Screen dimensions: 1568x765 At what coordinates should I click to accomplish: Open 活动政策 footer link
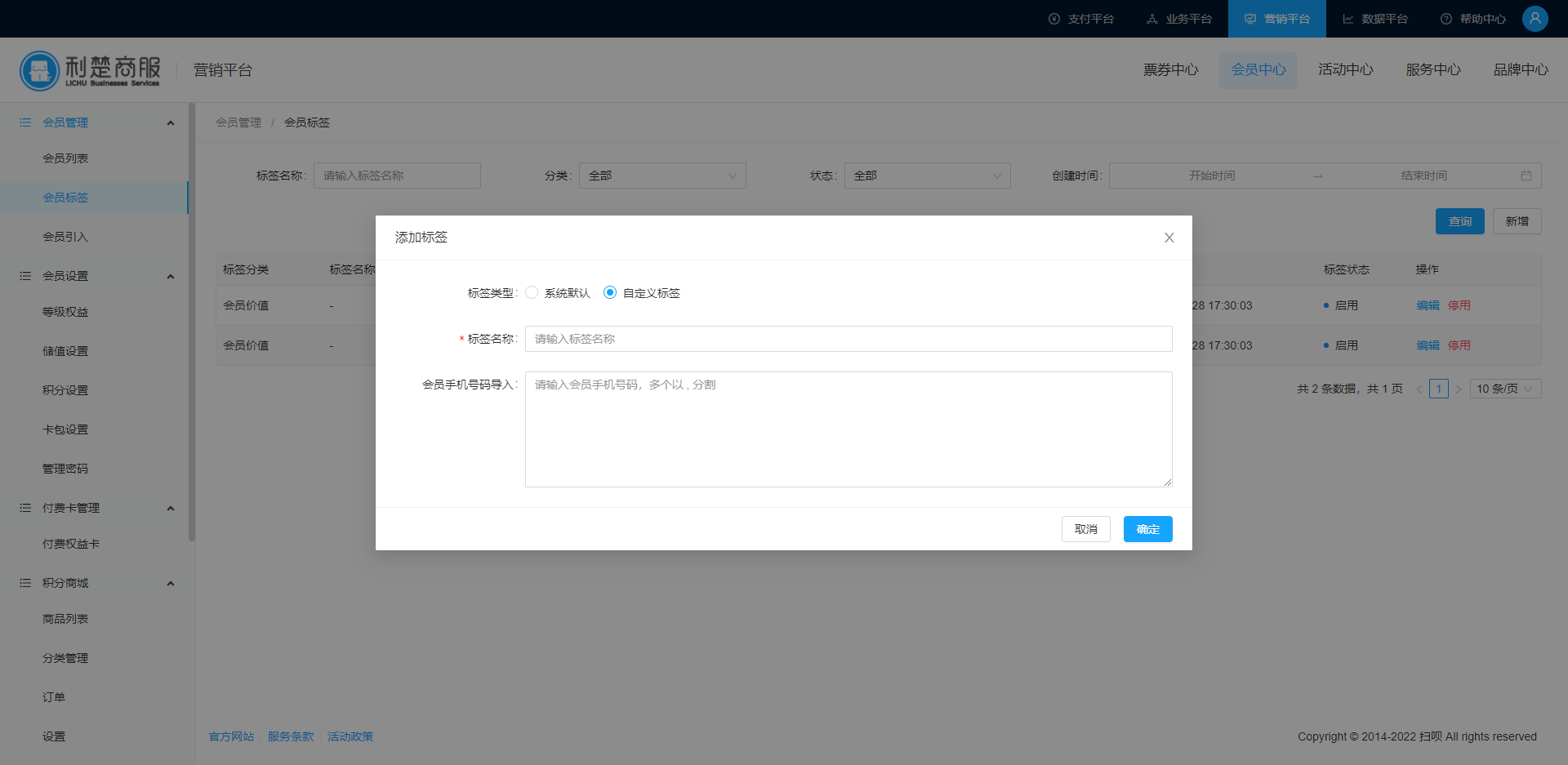pos(350,736)
